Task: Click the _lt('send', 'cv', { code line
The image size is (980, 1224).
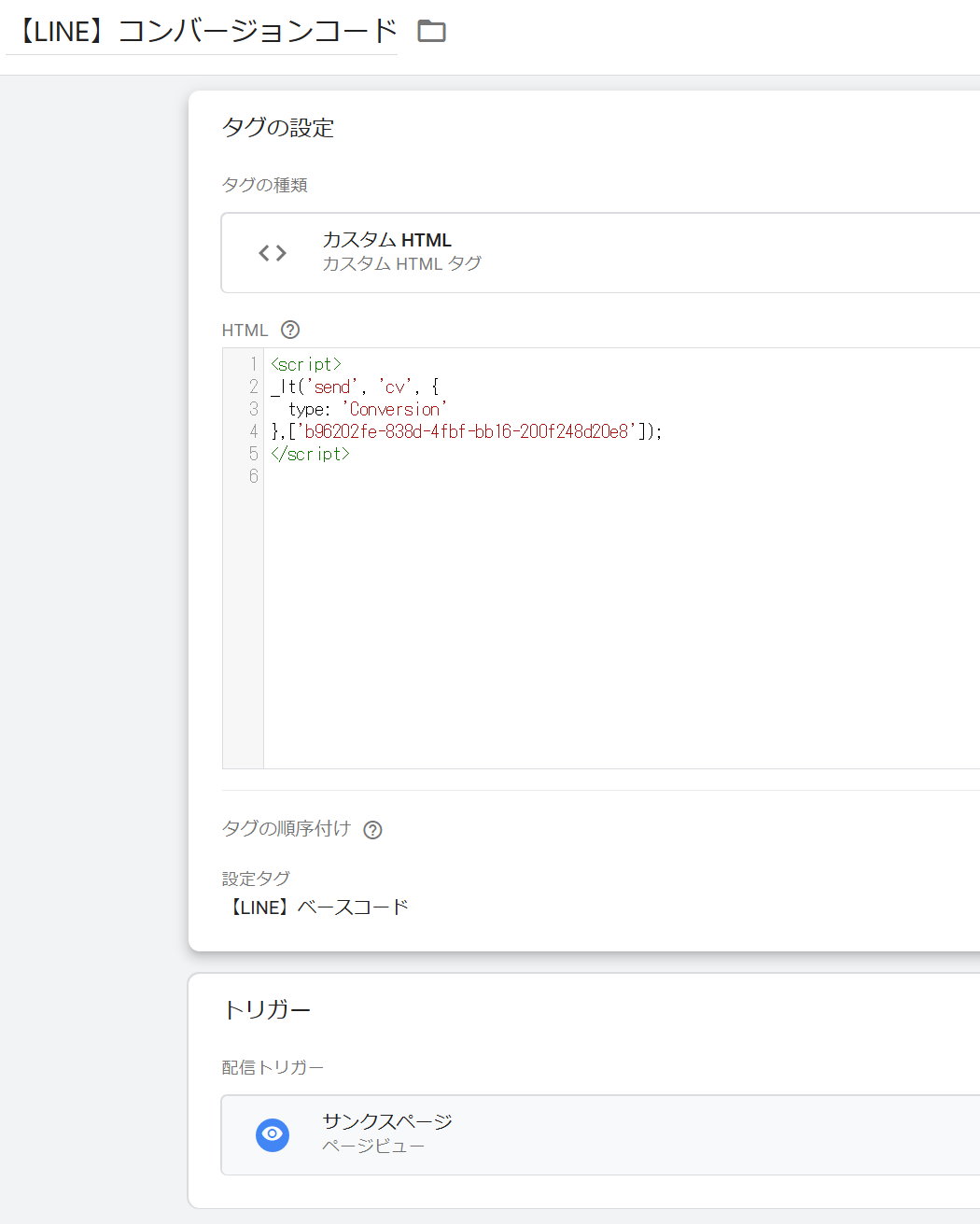Action: pos(355,387)
